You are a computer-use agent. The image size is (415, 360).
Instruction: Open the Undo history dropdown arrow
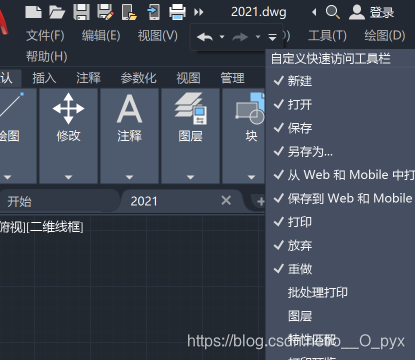click(222, 37)
